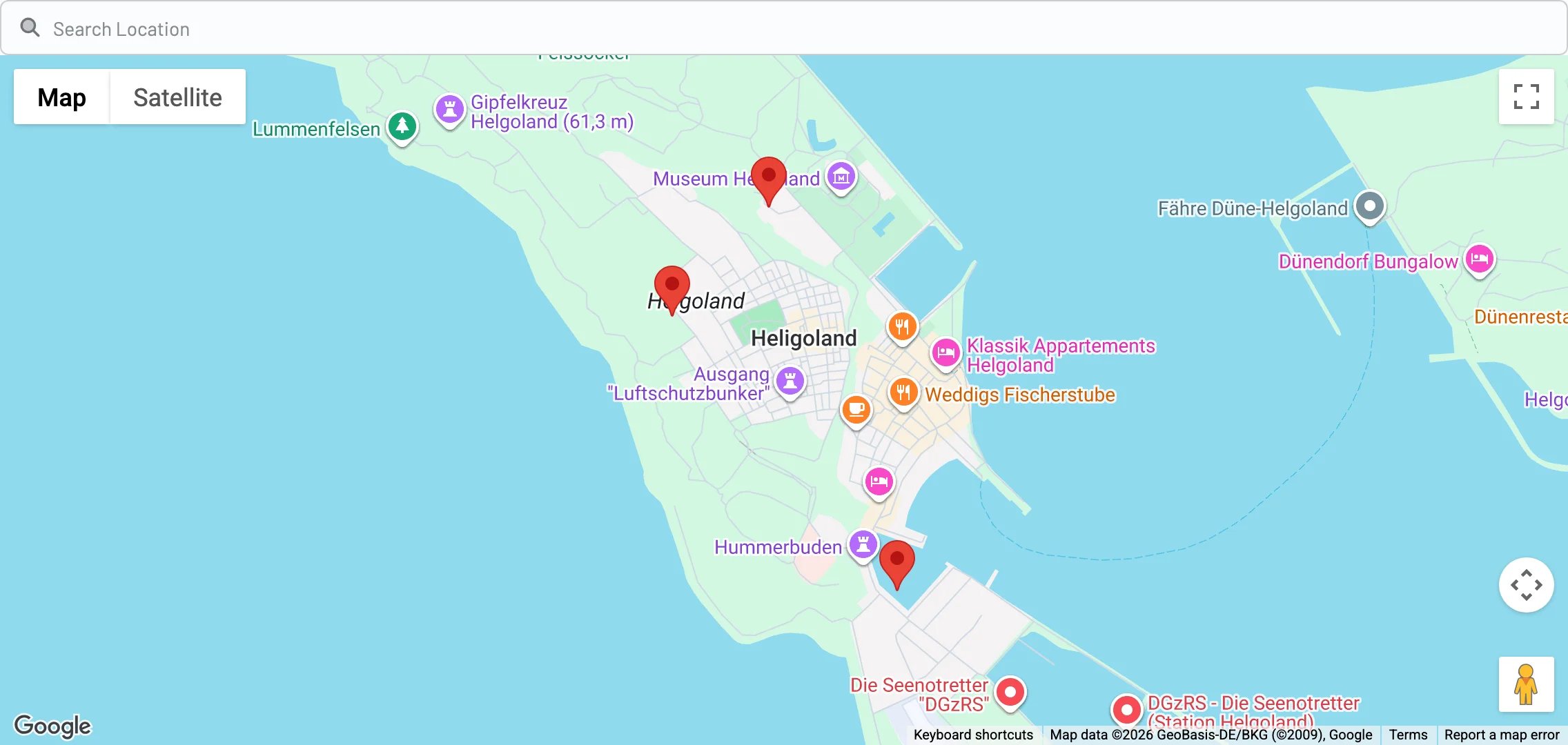This screenshot has width=1568, height=745.
Task: Click the Die Seenotretter "DGzRS" marker
Action: (1010, 693)
